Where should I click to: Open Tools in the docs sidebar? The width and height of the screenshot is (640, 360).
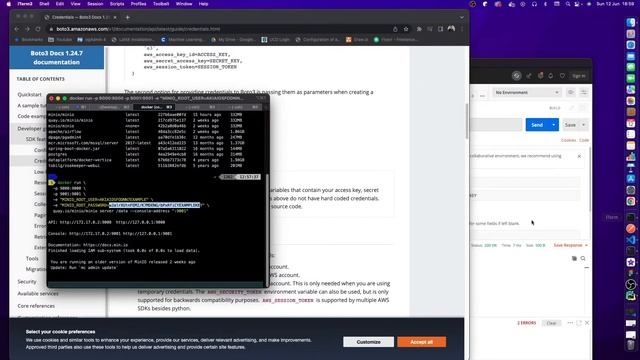32,258
